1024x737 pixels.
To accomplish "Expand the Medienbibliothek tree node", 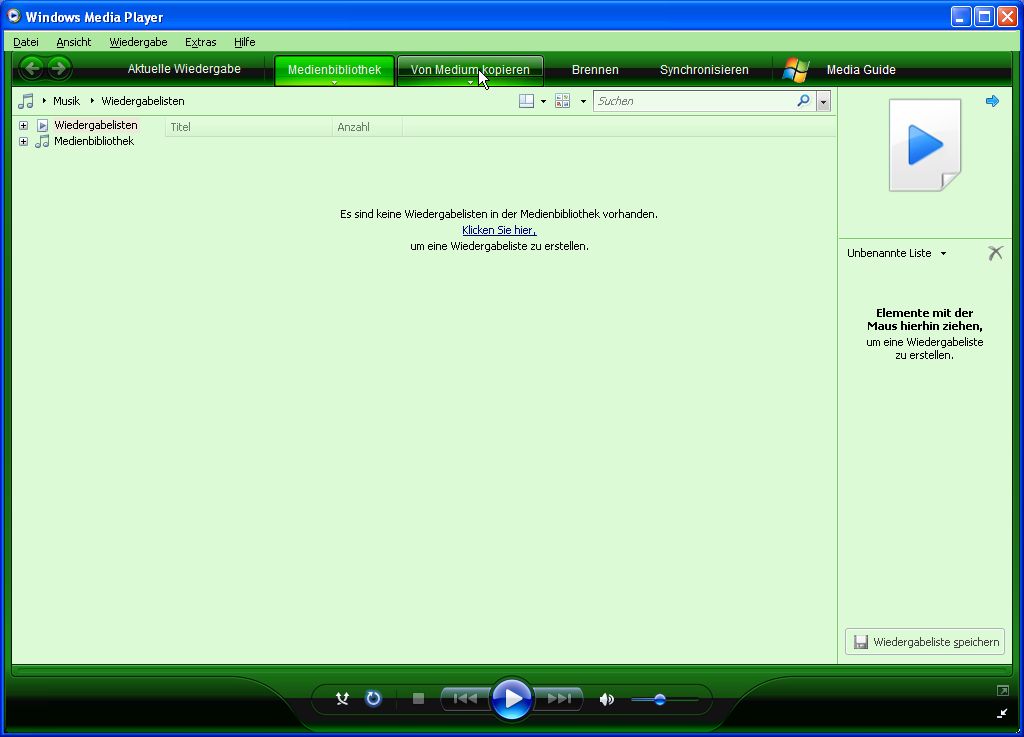I will click(x=24, y=142).
